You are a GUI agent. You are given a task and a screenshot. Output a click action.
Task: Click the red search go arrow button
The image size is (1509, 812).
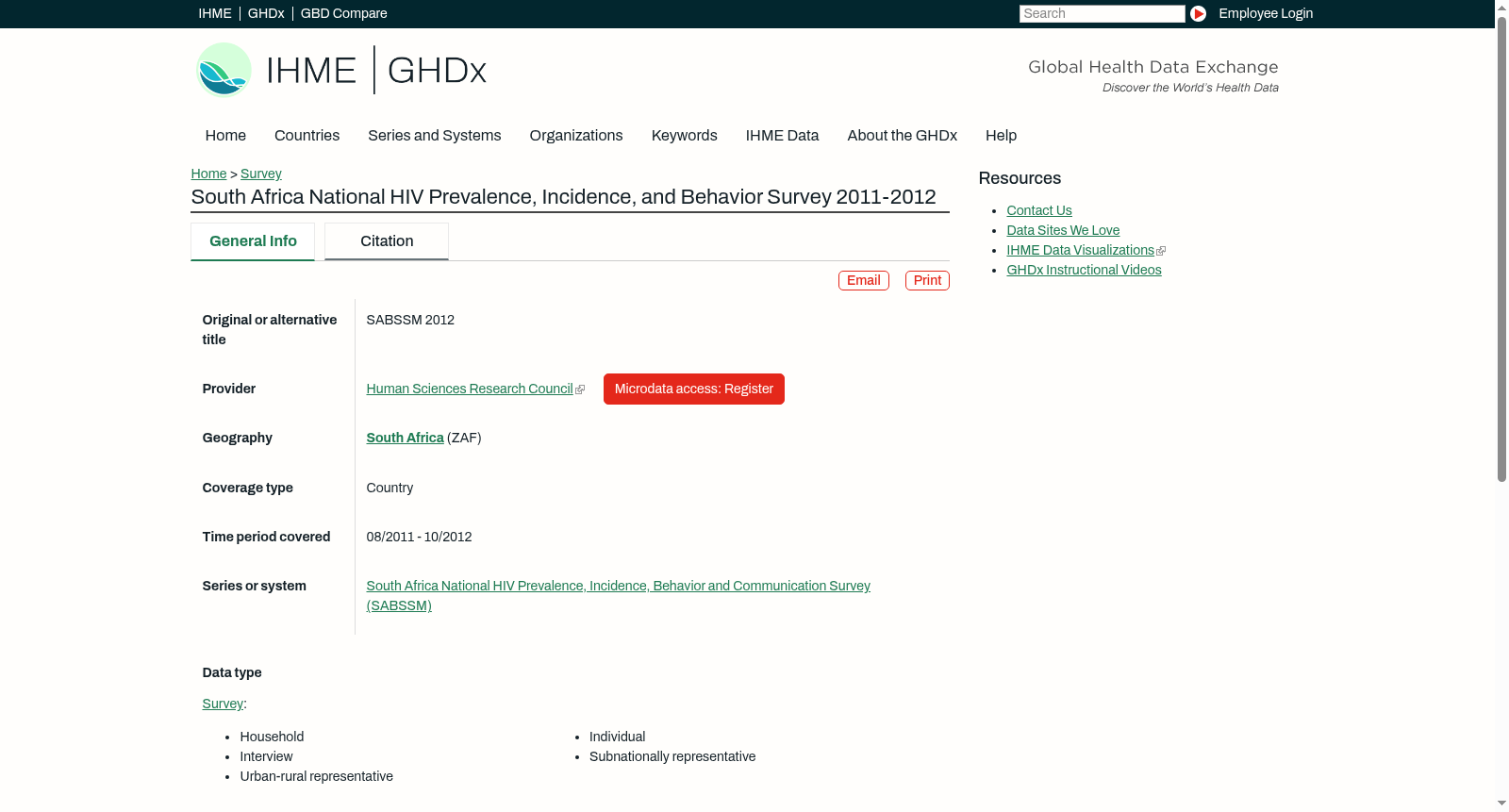(x=1198, y=13)
